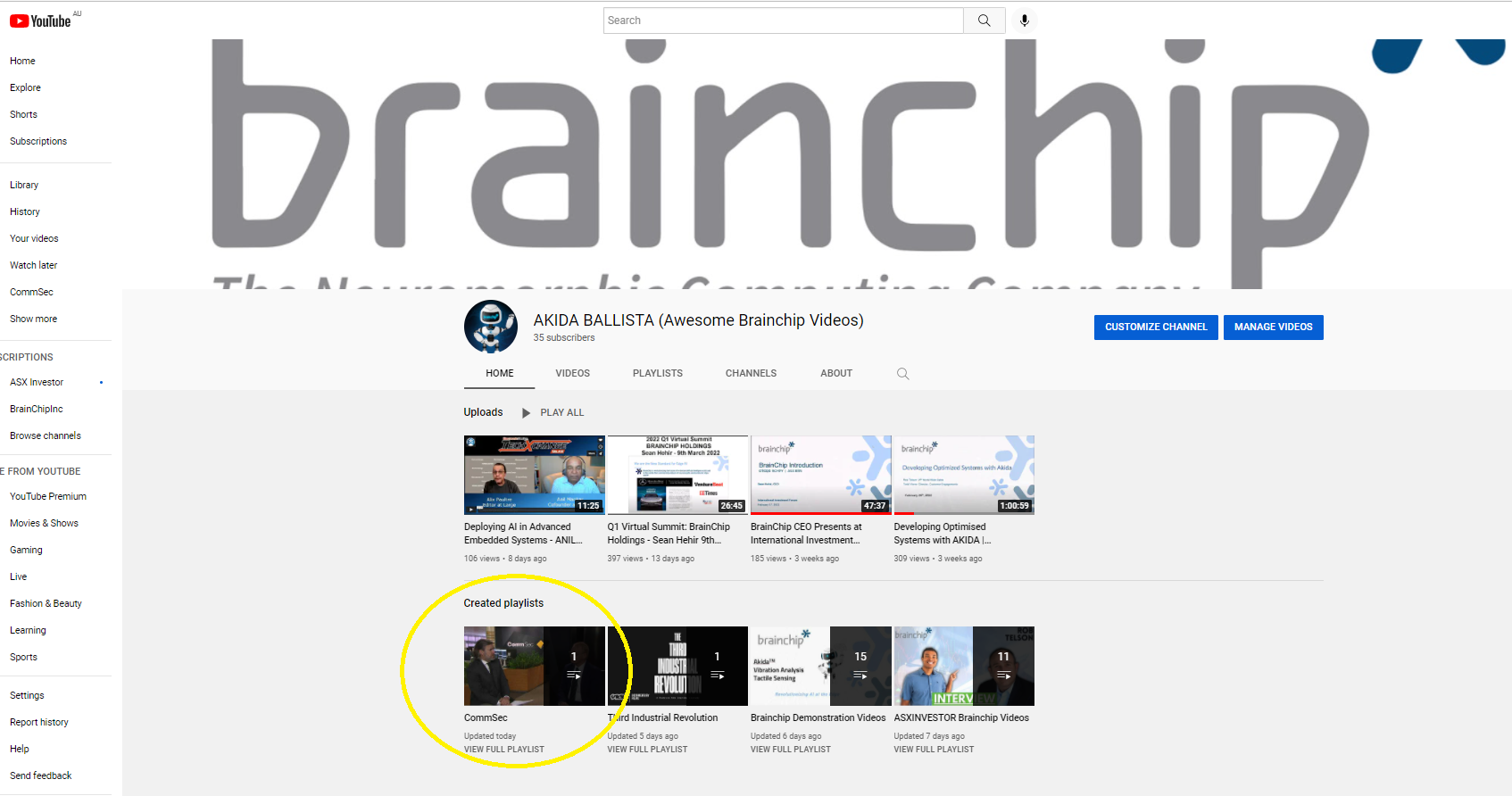Click inside the Search input field
Viewport: 1512px width, 796px height.
(x=782, y=21)
